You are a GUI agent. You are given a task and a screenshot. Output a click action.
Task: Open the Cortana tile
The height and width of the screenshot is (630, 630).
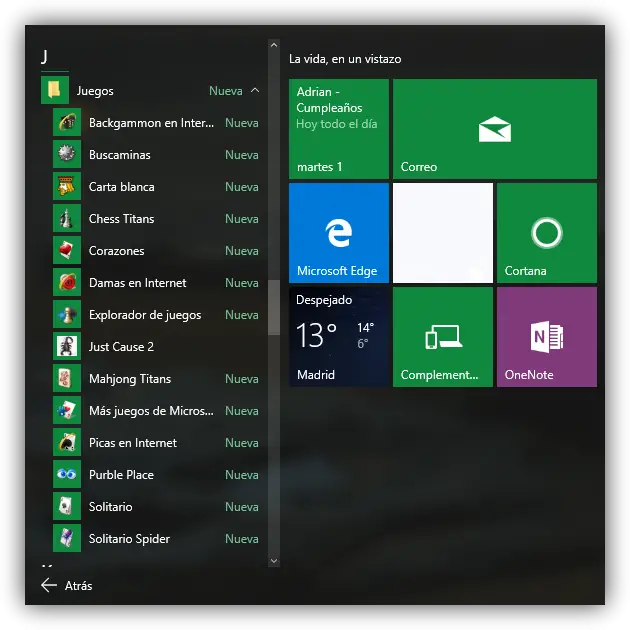[x=546, y=233]
